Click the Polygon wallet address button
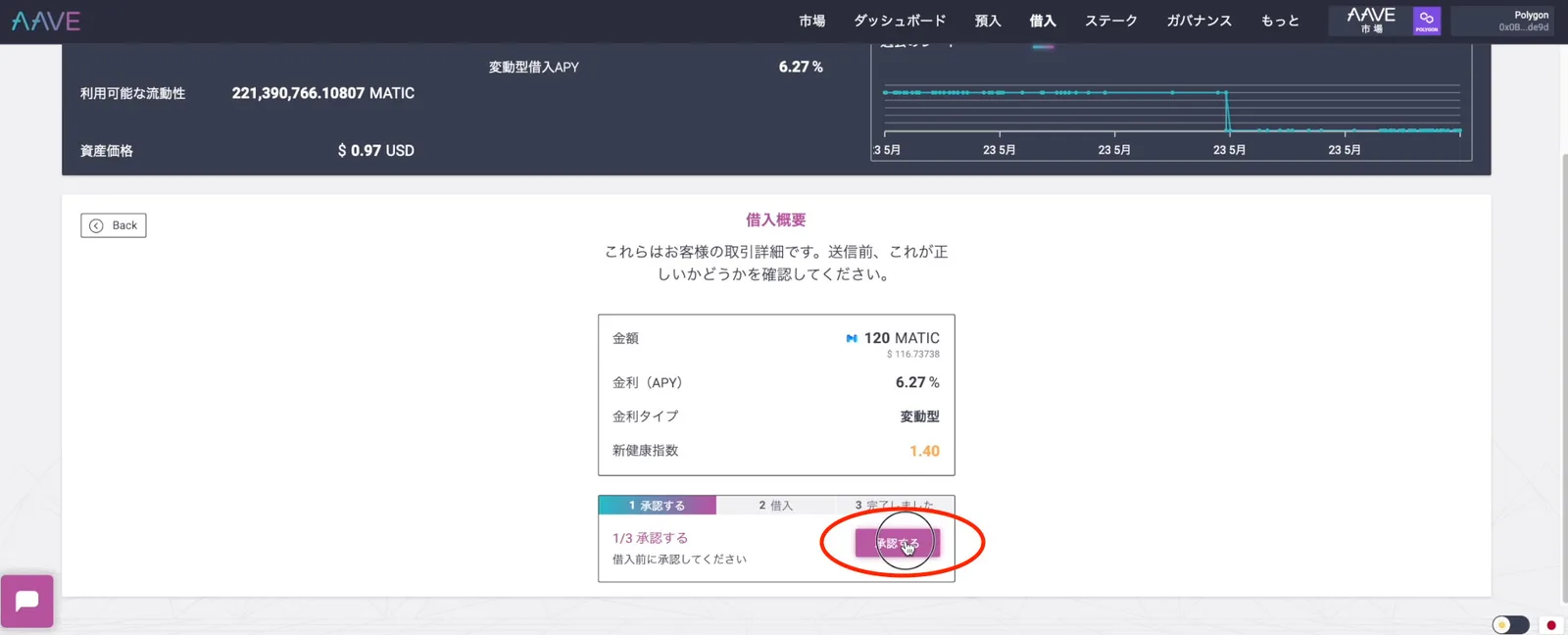The height and width of the screenshot is (635, 1568). (1502, 21)
